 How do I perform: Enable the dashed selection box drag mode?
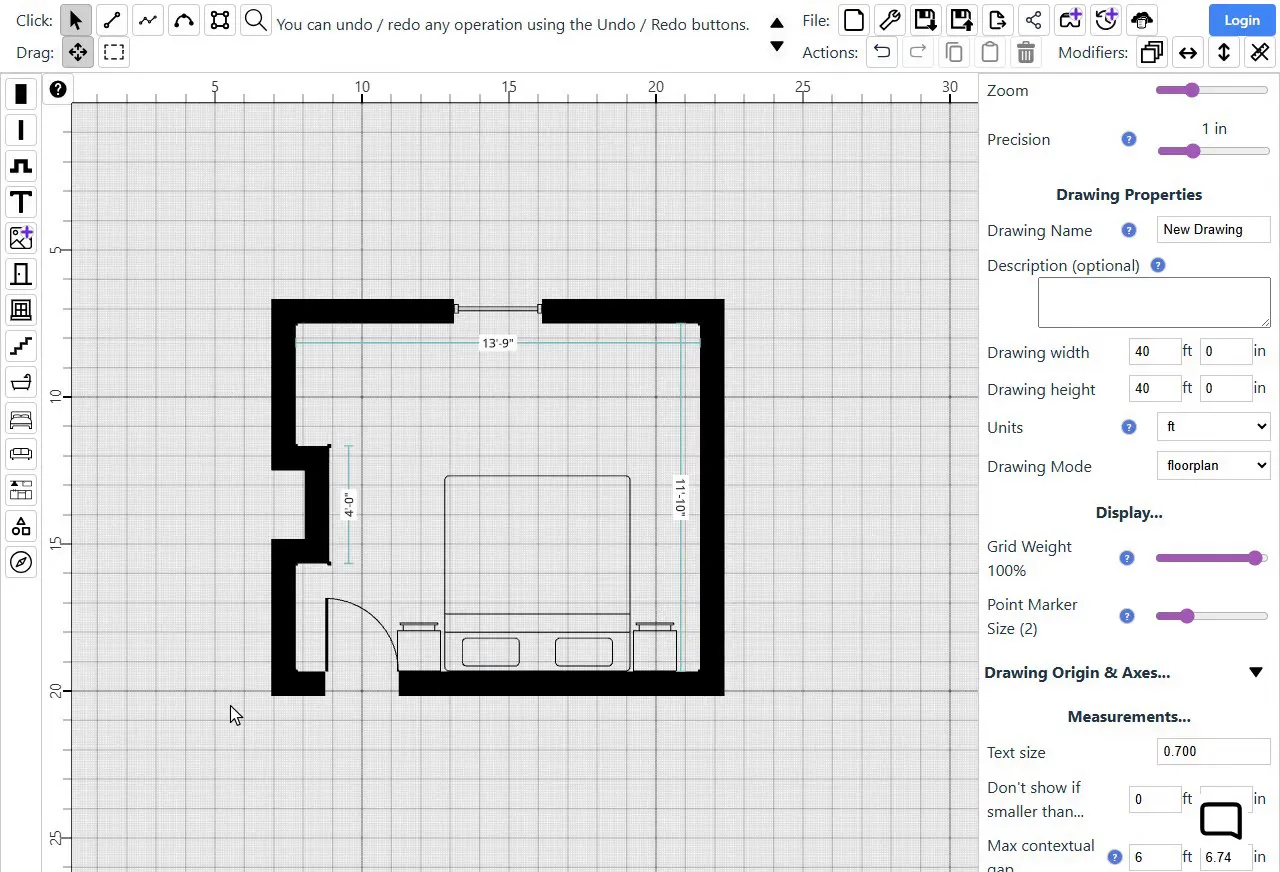click(x=114, y=52)
